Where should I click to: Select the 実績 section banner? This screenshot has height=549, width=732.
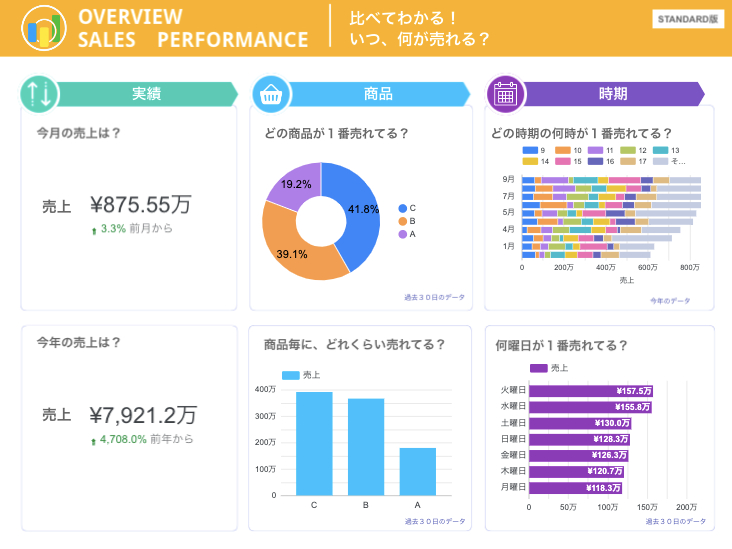pos(147,94)
